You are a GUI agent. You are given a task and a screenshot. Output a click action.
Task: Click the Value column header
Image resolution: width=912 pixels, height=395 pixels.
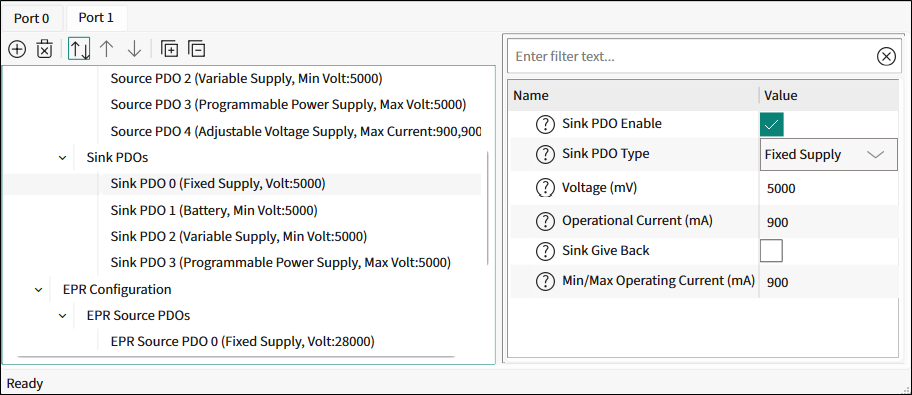click(780, 95)
